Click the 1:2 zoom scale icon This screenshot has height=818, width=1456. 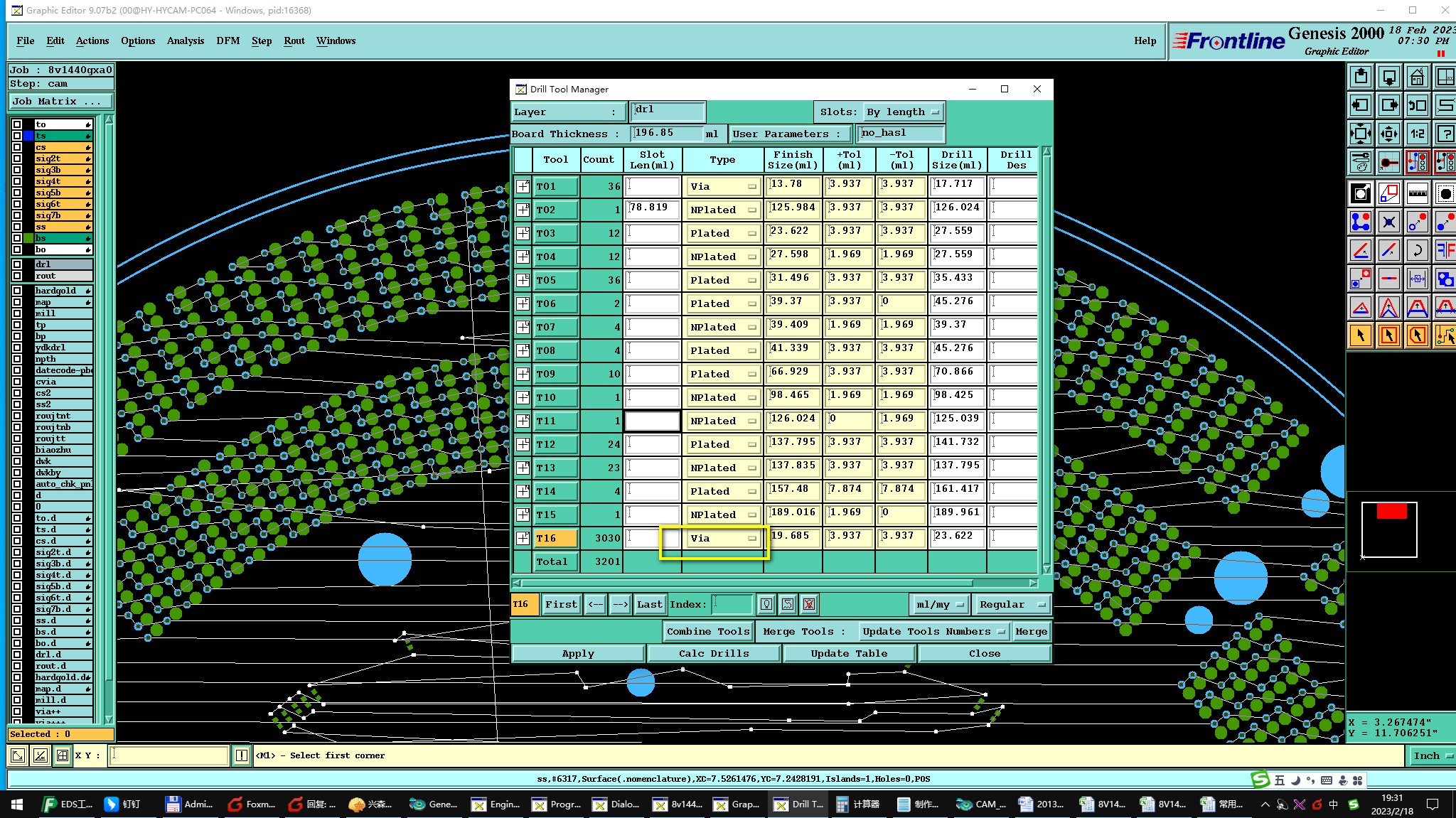[1417, 134]
